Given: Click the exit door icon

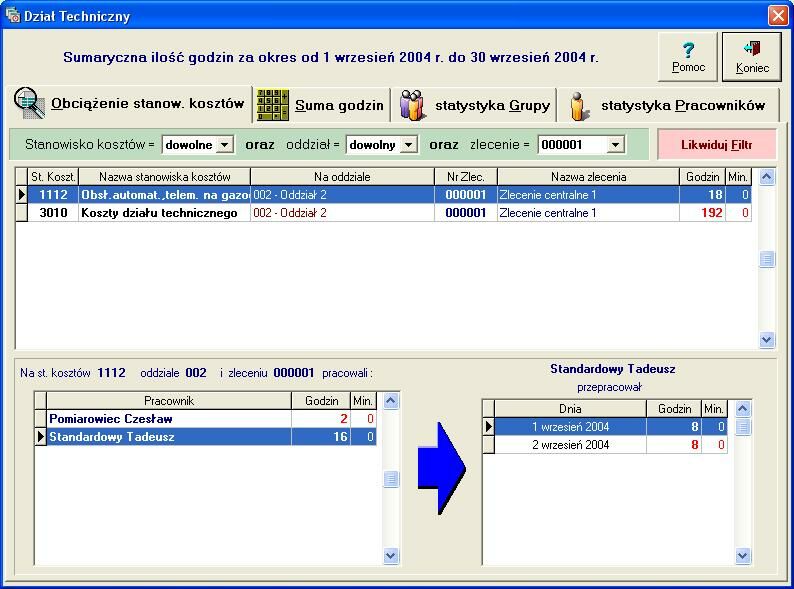Looking at the screenshot, I should pos(752,49).
